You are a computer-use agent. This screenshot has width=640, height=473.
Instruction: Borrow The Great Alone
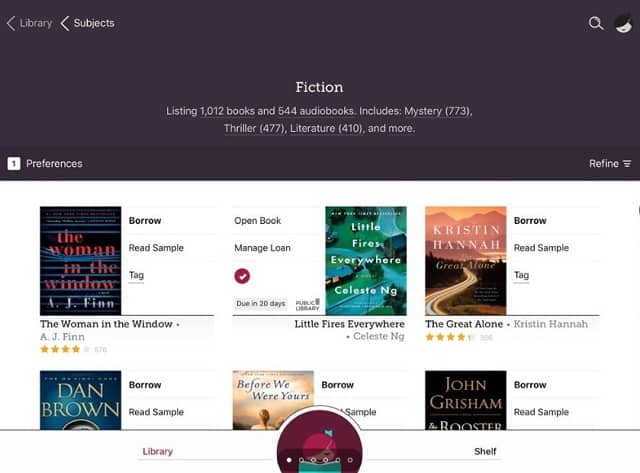pyautogui.click(x=530, y=221)
